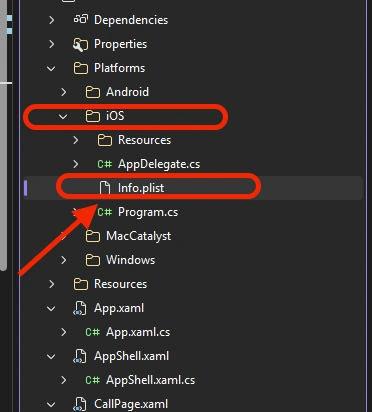Click the Windows folder icon
Image resolution: width=372 pixels, height=412 pixels.
pyautogui.click(x=93, y=260)
